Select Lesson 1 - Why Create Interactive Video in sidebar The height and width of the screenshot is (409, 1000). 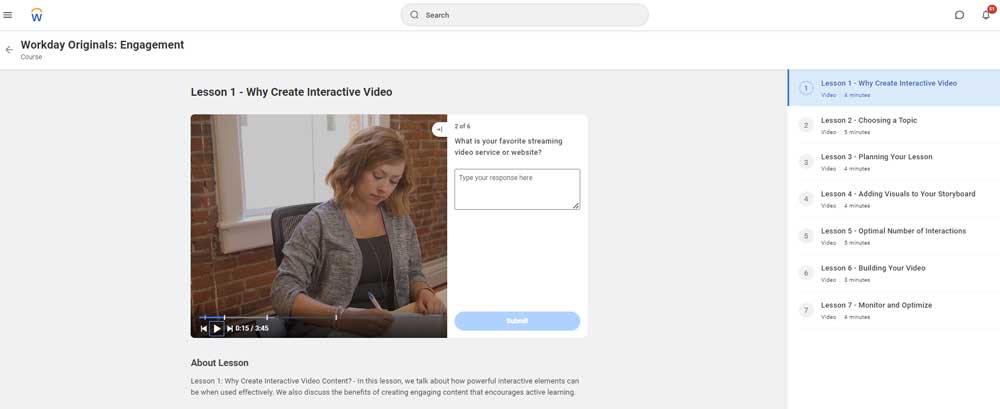coord(894,88)
